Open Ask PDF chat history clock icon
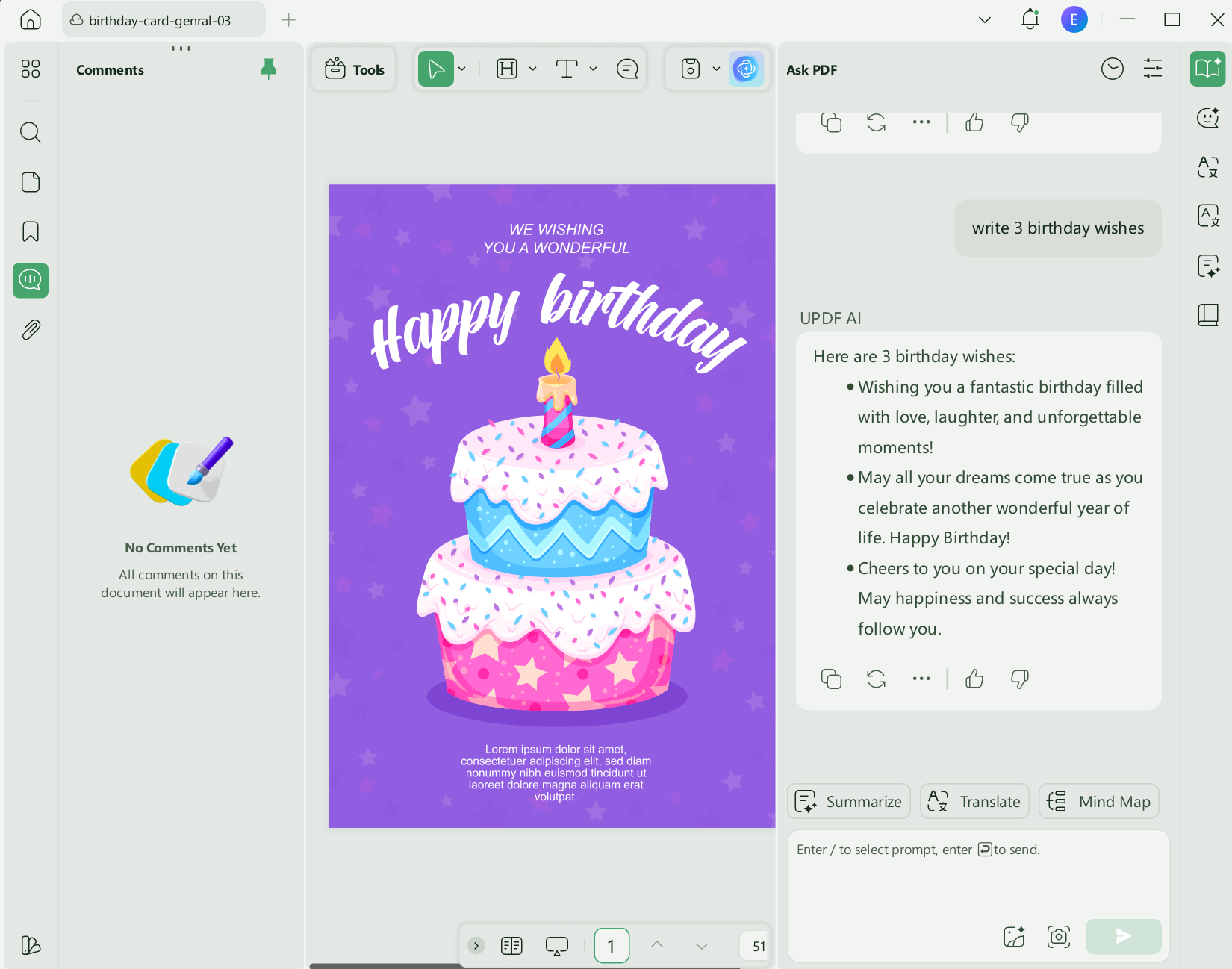The image size is (1232, 969). click(1113, 69)
